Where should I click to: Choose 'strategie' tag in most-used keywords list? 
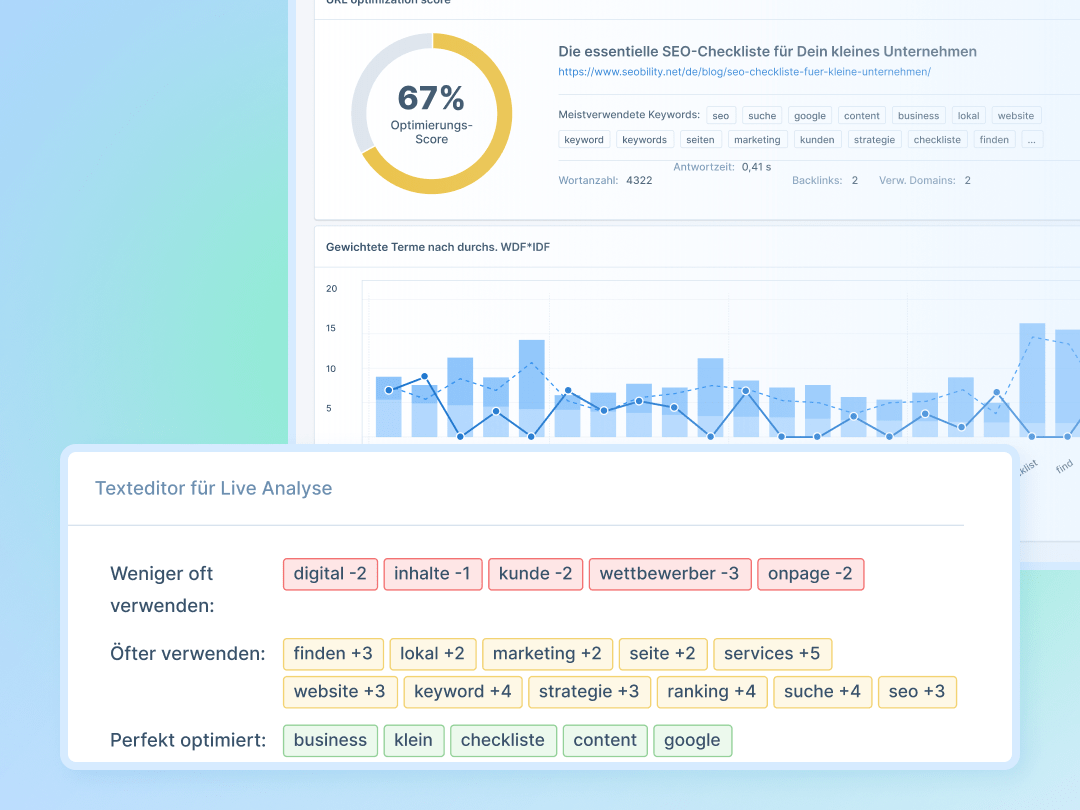[875, 140]
